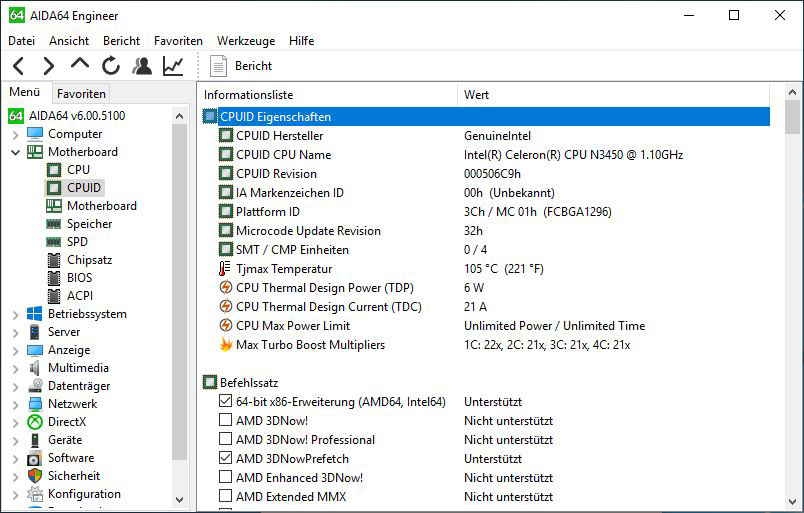
Task: Open the Werkzeuge menu
Action: [x=246, y=41]
